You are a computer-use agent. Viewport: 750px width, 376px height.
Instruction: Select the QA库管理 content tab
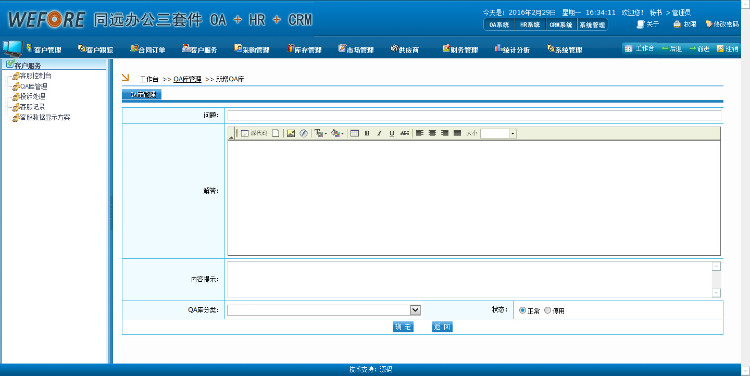click(142, 95)
